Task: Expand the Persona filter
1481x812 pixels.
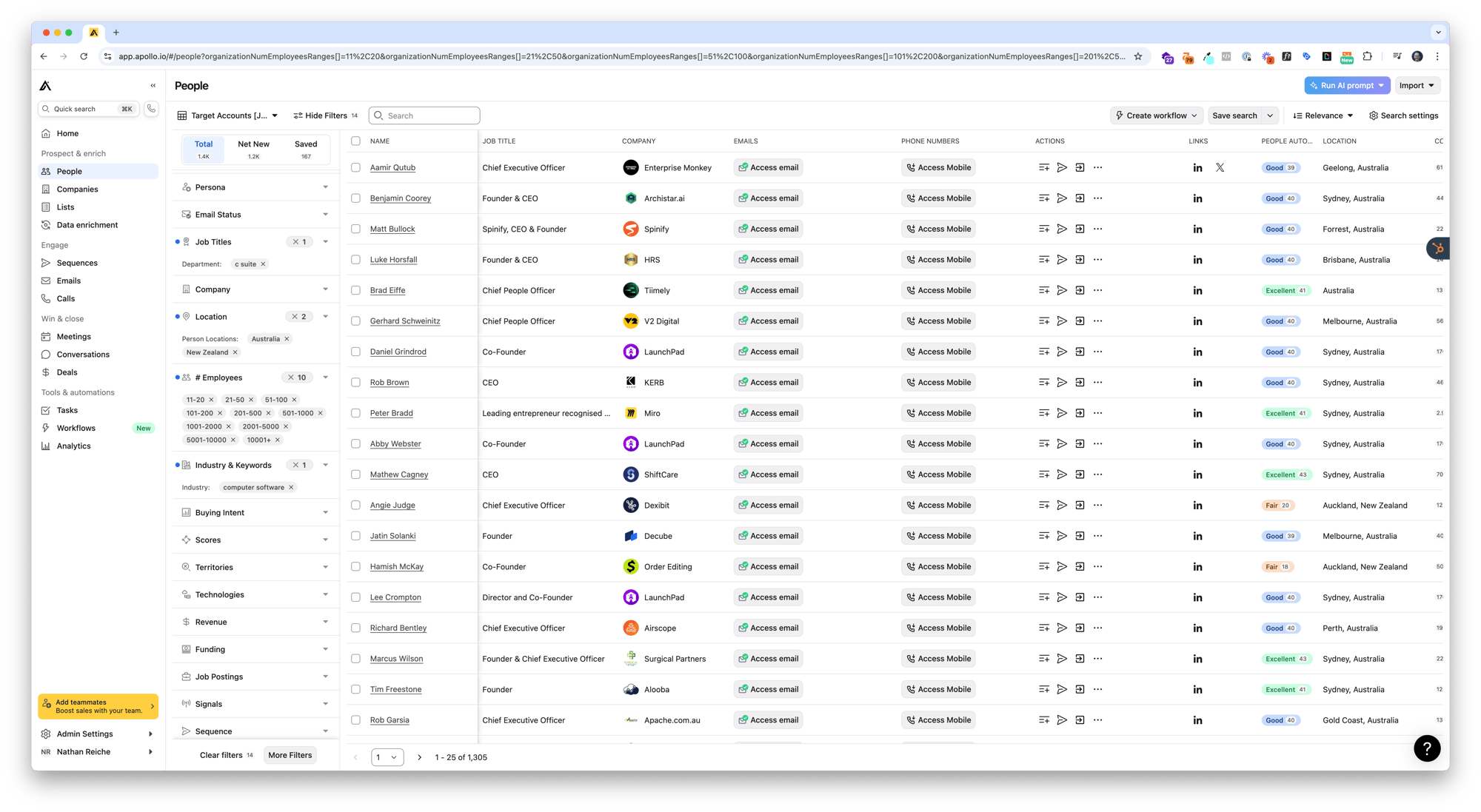Action: (255, 187)
